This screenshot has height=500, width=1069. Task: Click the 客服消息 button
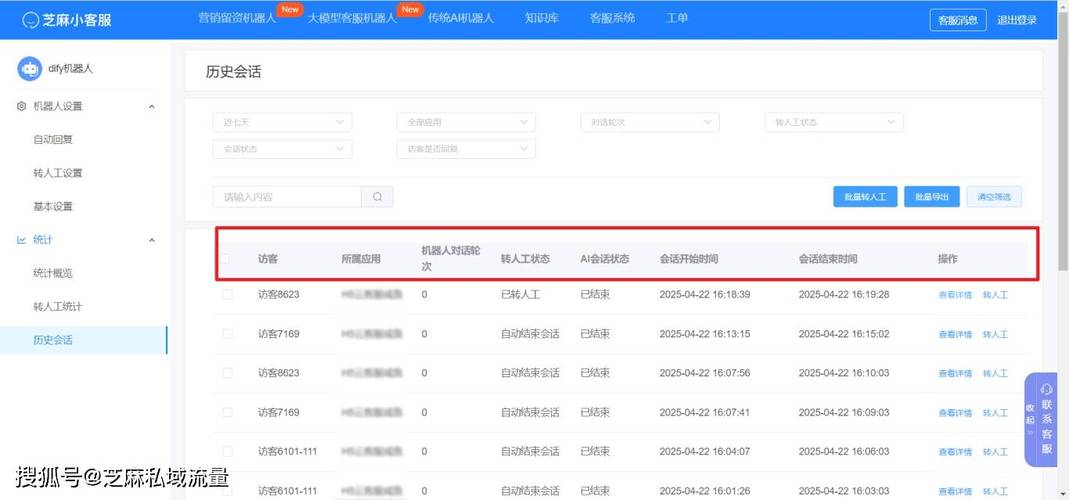pyautogui.click(x=958, y=20)
